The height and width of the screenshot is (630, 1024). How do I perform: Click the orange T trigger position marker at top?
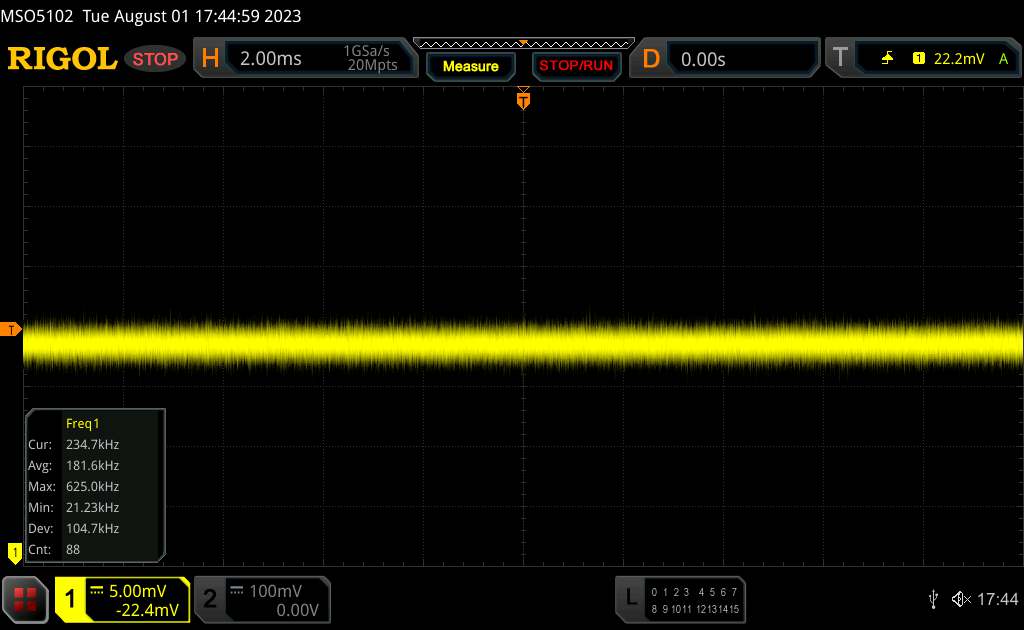523,99
